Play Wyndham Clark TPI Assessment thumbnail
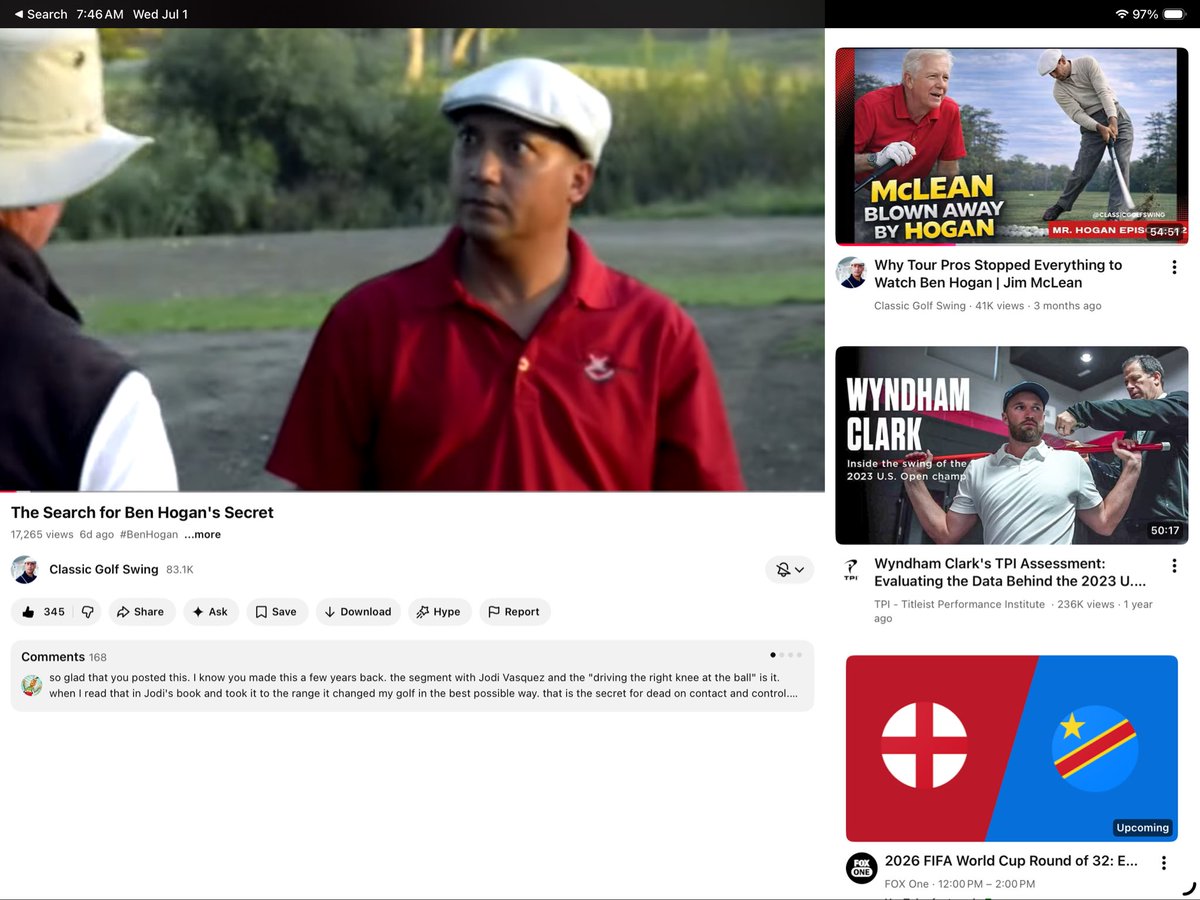The height and width of the screenshot is (900, 1200). click(x=1012, y=445)
